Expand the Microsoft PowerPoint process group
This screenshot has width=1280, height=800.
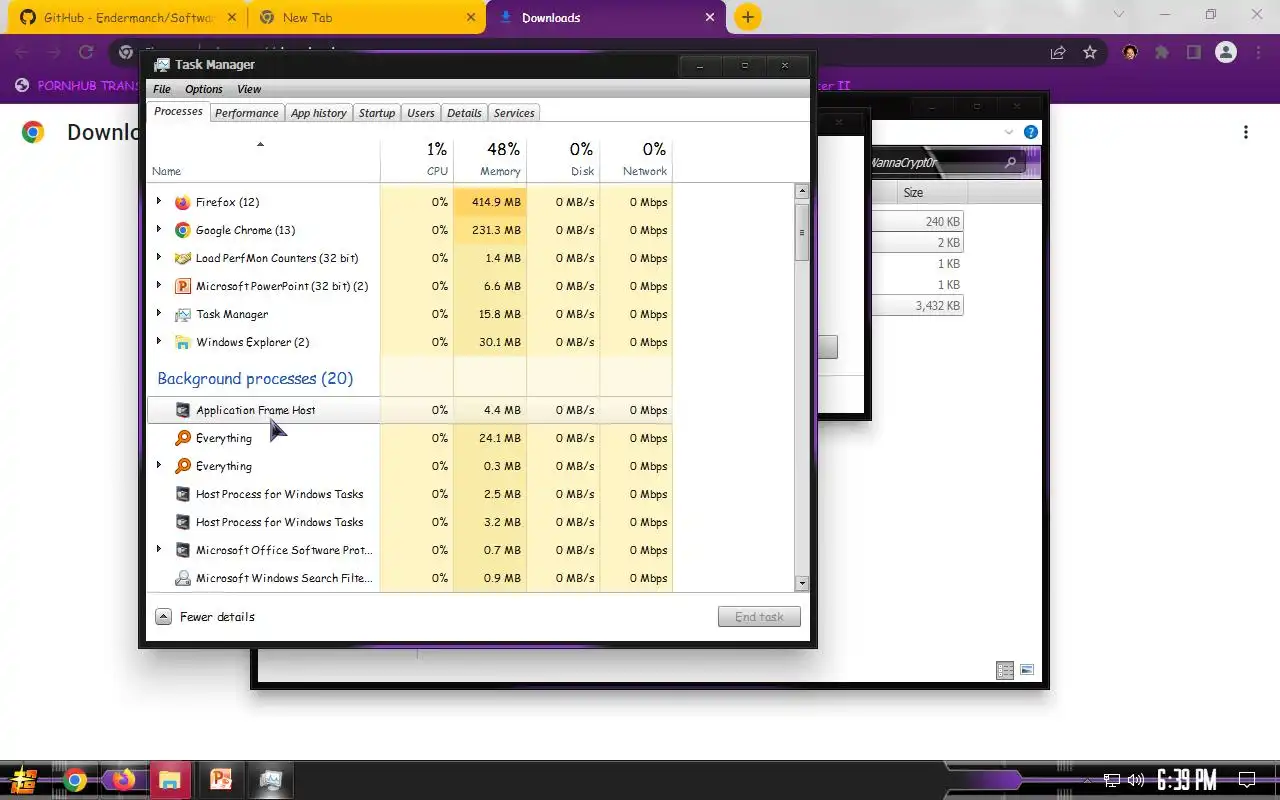(x=159, y=286)
